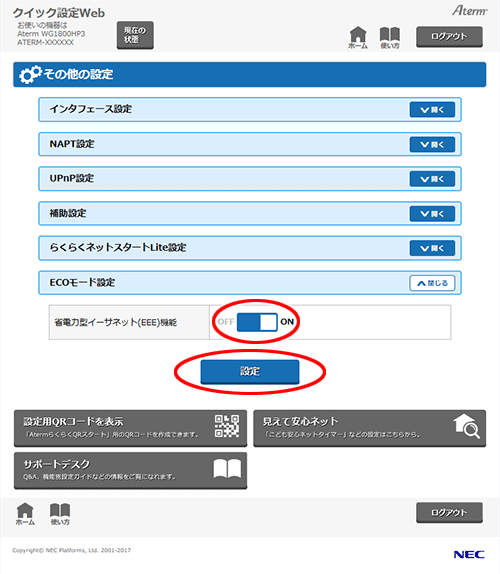Expand the NAPT設定 section with 開く
Viewport: 500px width, 574px height.
coord(432,144)
